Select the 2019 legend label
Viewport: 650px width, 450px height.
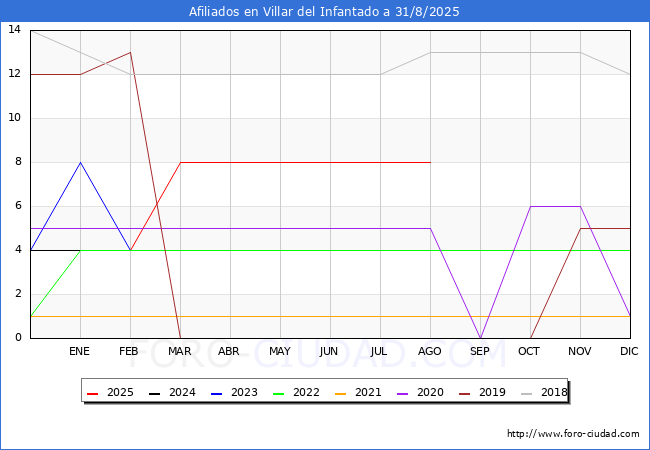point(492,392)
